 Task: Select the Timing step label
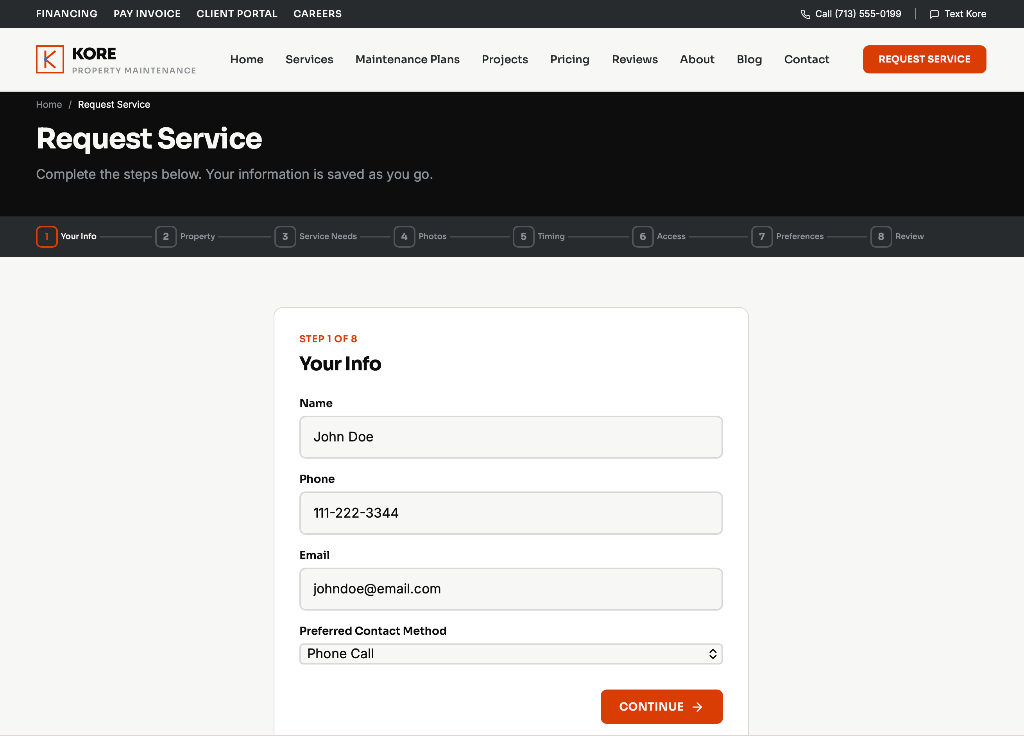(x=551, y=236)
